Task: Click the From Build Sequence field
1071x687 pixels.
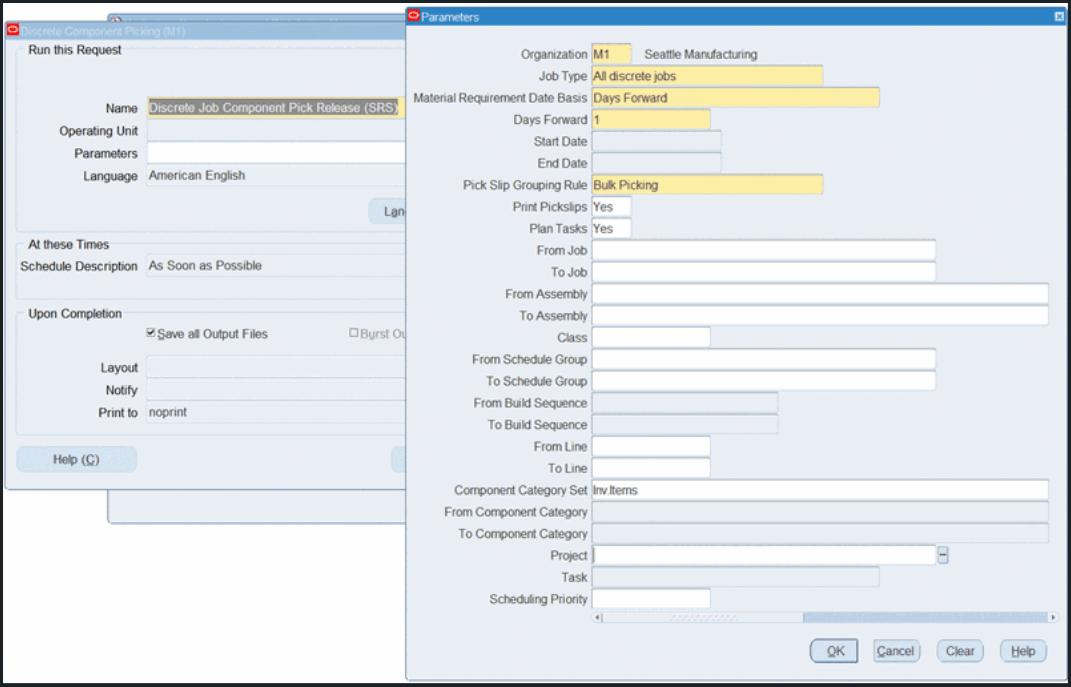Action: [x=684, y=403]
